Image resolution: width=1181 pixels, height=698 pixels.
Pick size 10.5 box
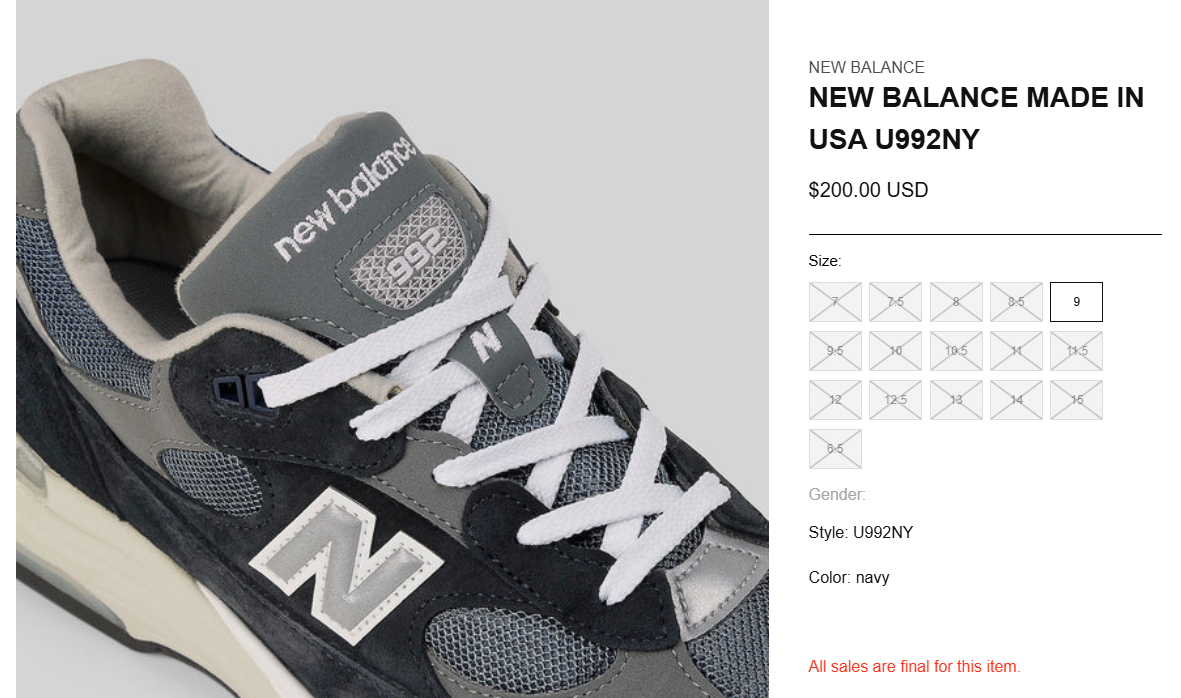coord(956,351)
